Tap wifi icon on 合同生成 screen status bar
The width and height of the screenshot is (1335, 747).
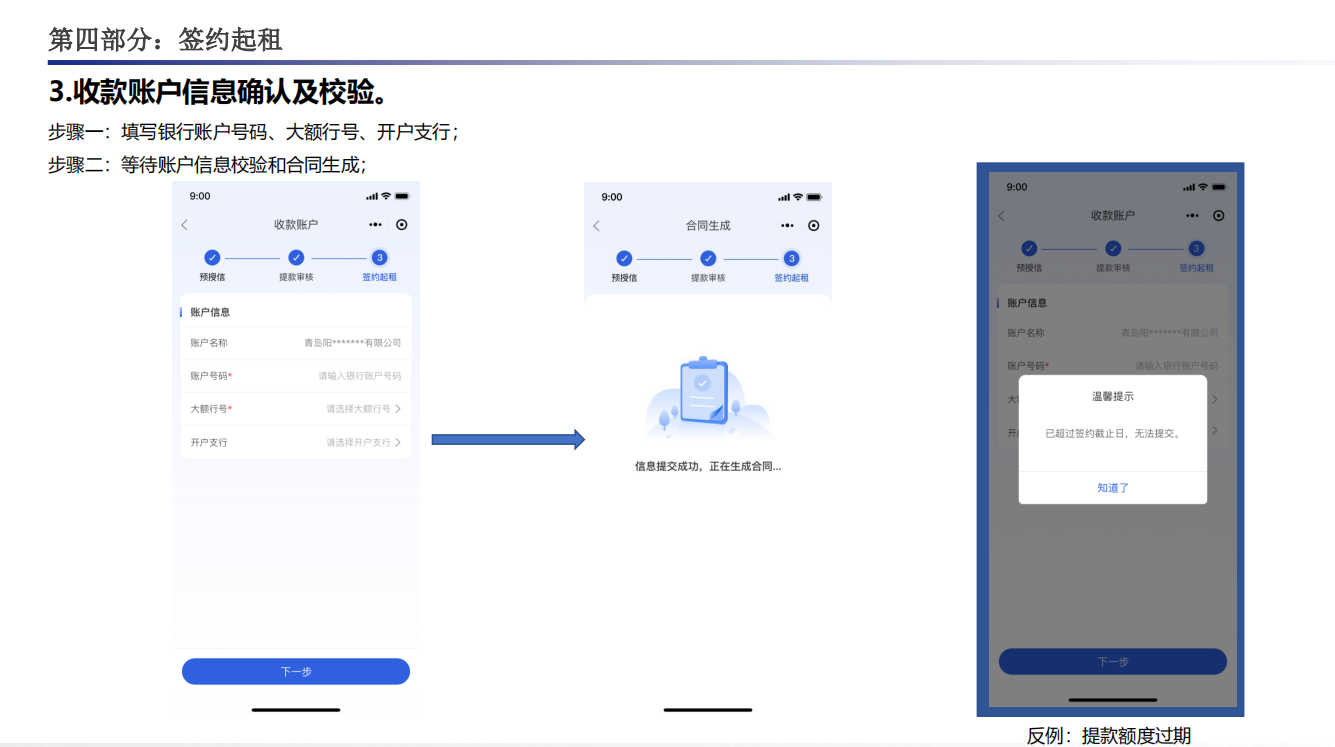click(798, 197)
